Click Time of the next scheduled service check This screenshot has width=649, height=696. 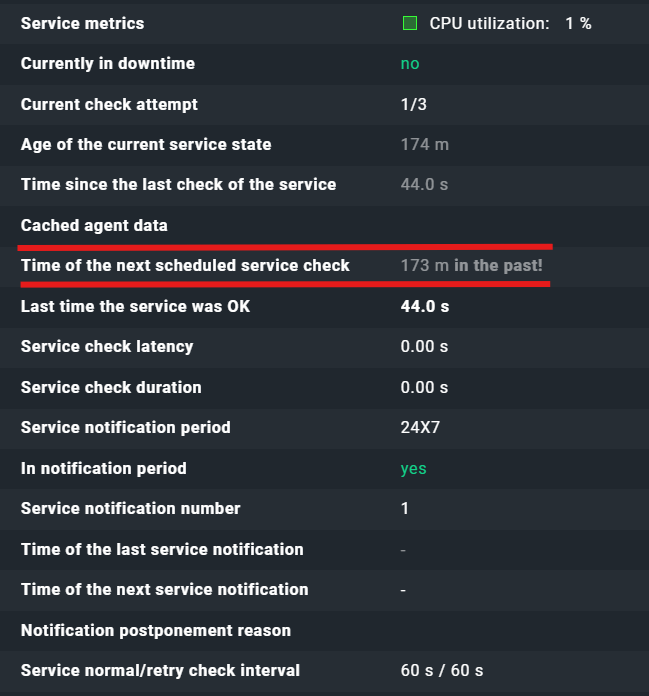point(185,265)
